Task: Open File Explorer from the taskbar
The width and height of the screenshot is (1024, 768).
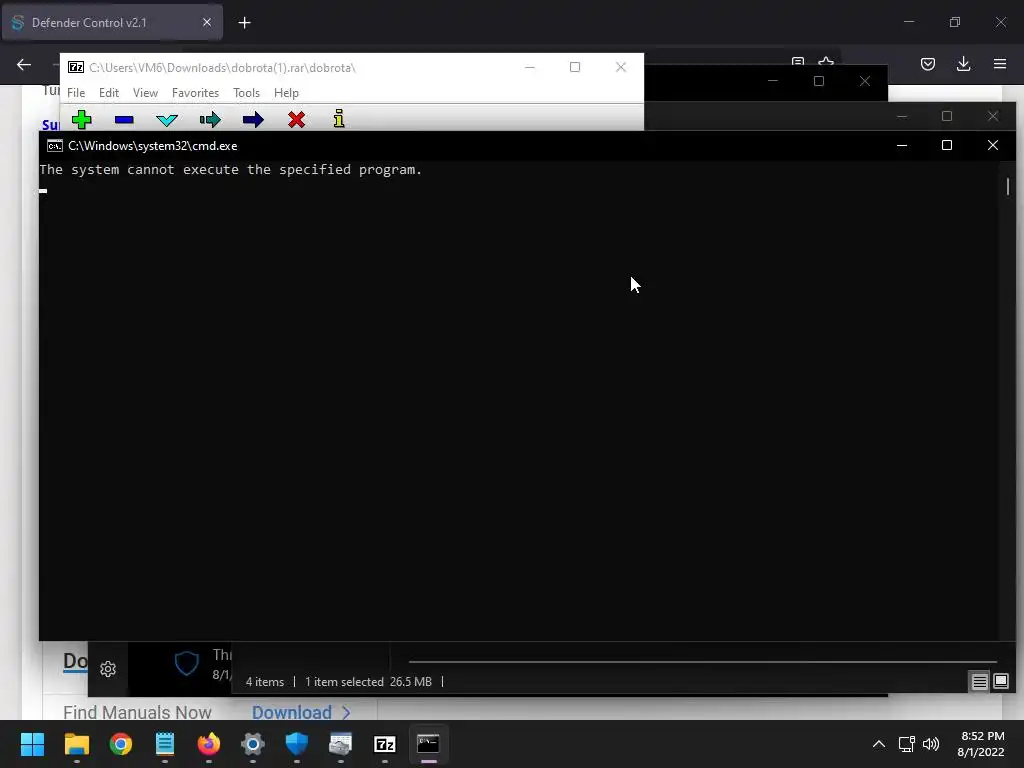Action: click(x=77, y=744)
